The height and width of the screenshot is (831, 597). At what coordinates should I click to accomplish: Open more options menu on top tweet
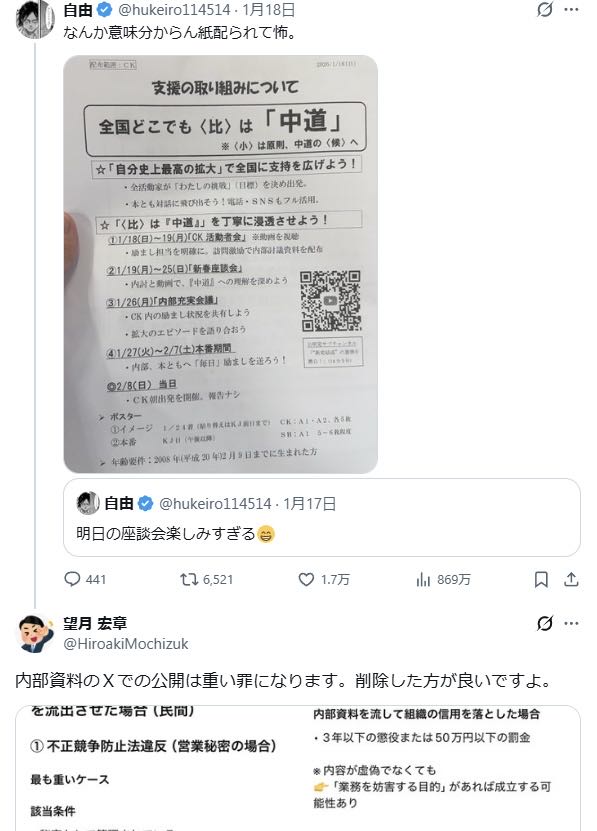pos(572,10)
